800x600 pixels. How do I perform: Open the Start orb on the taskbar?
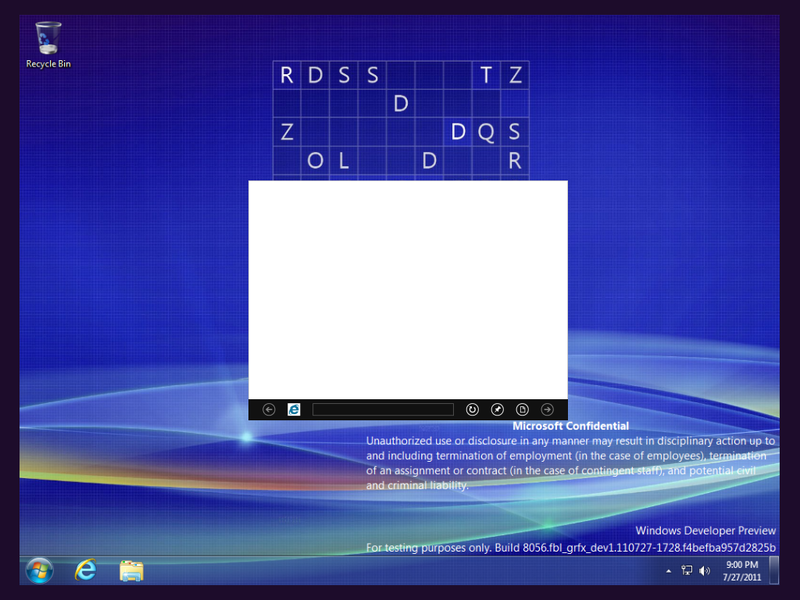pyautogui.click(x=40, y=570)
